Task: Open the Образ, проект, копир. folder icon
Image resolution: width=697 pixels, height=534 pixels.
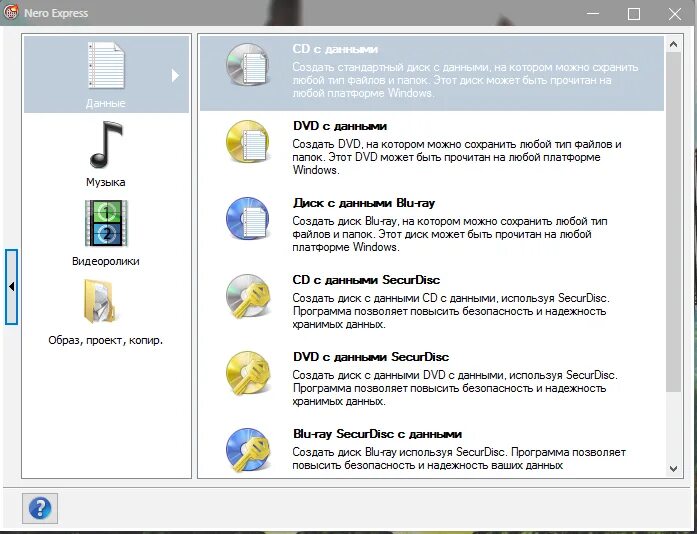Action: [100, 302]
